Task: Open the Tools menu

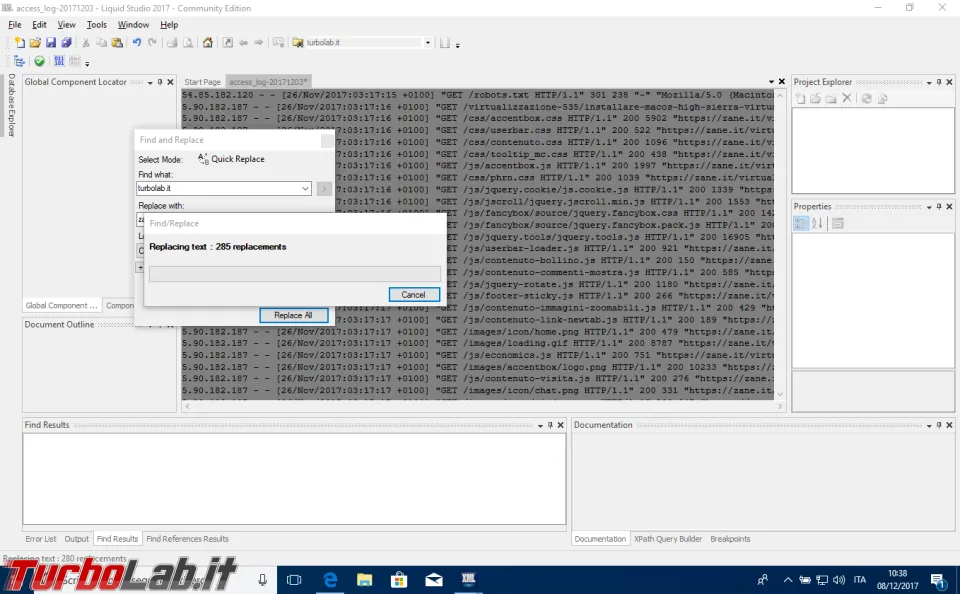Action: pos(97,24)
